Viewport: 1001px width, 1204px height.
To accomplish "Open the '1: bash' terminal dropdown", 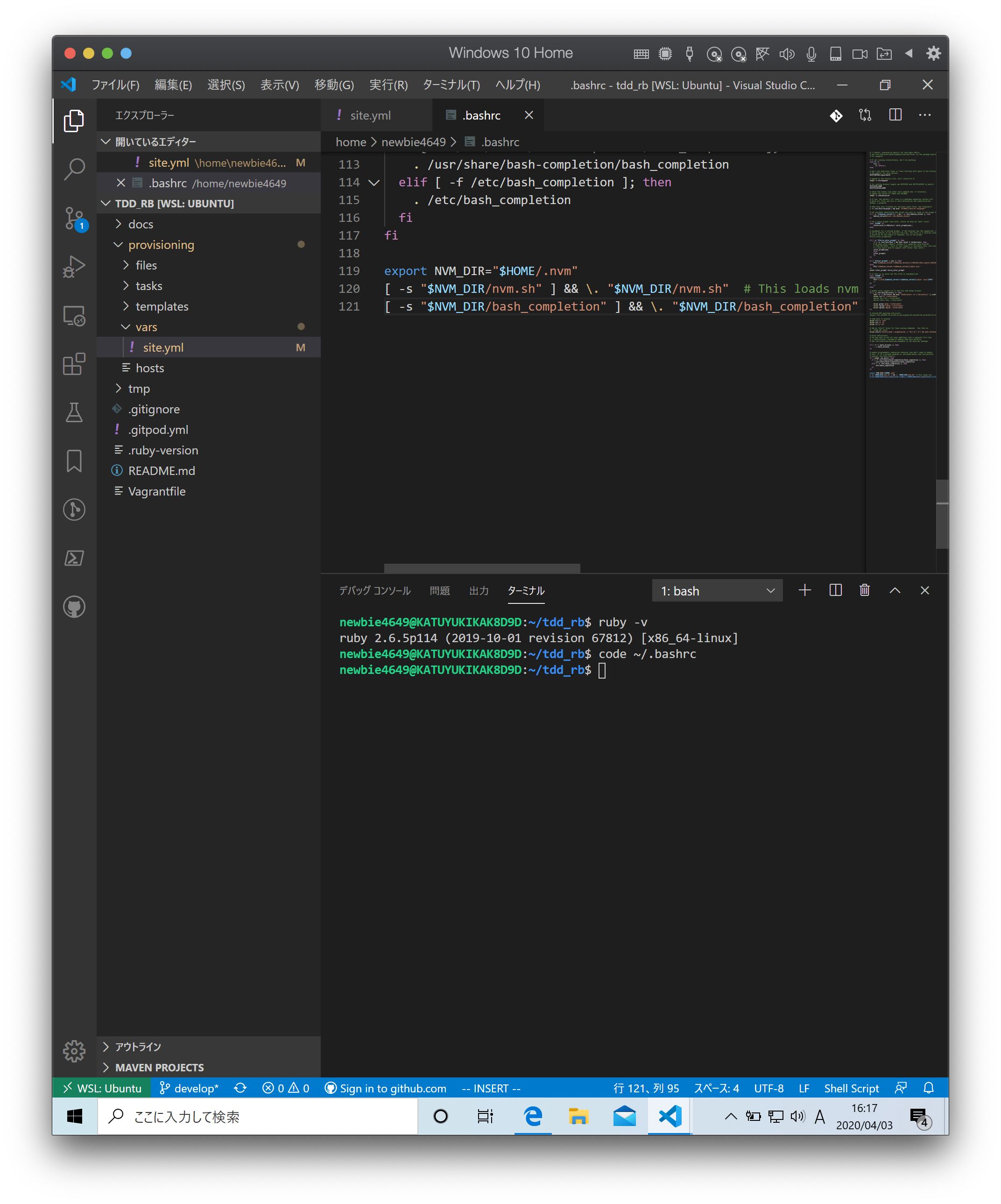I will pyautogui.click(x=717, y=591).
